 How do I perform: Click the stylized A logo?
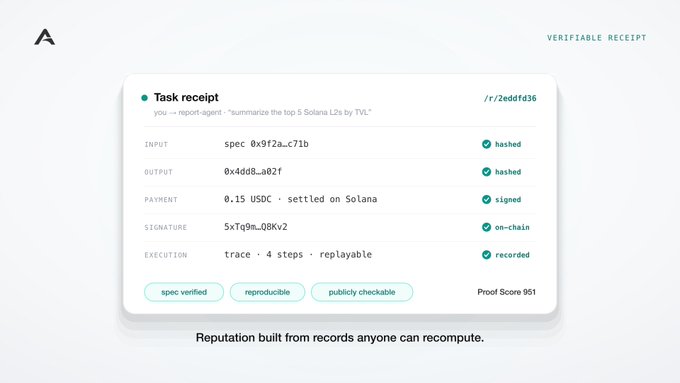45,37
